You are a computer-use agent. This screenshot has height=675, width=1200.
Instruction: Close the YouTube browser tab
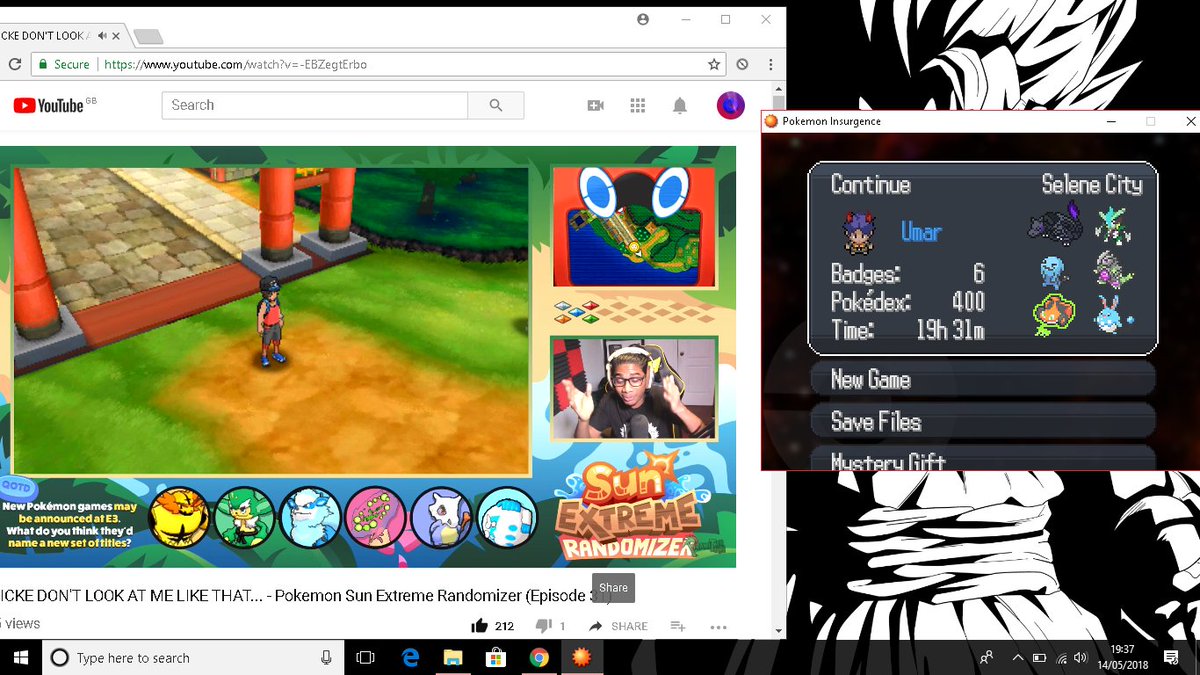(x=116, y=36)
